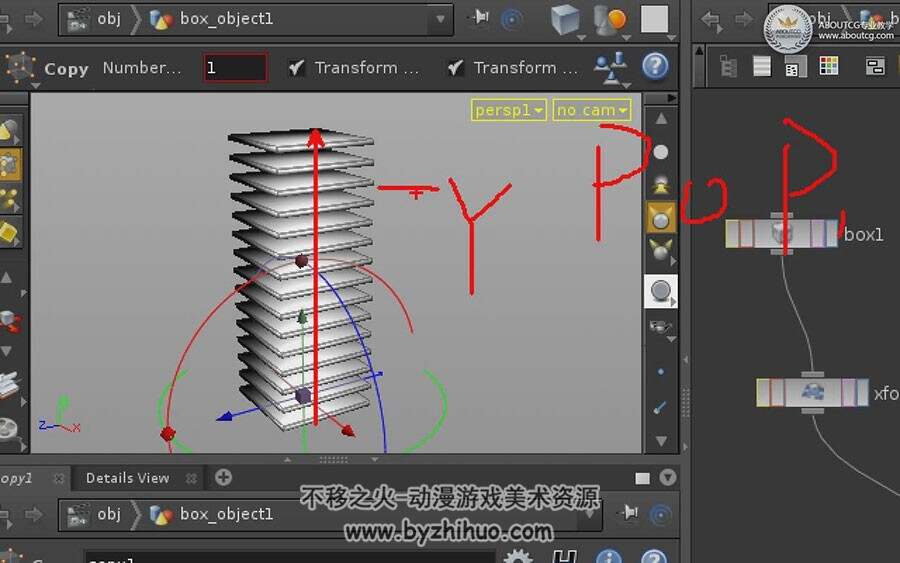Open the persp1 viewport dropdown
900x563 pixels.
click(x=509, y=110)
